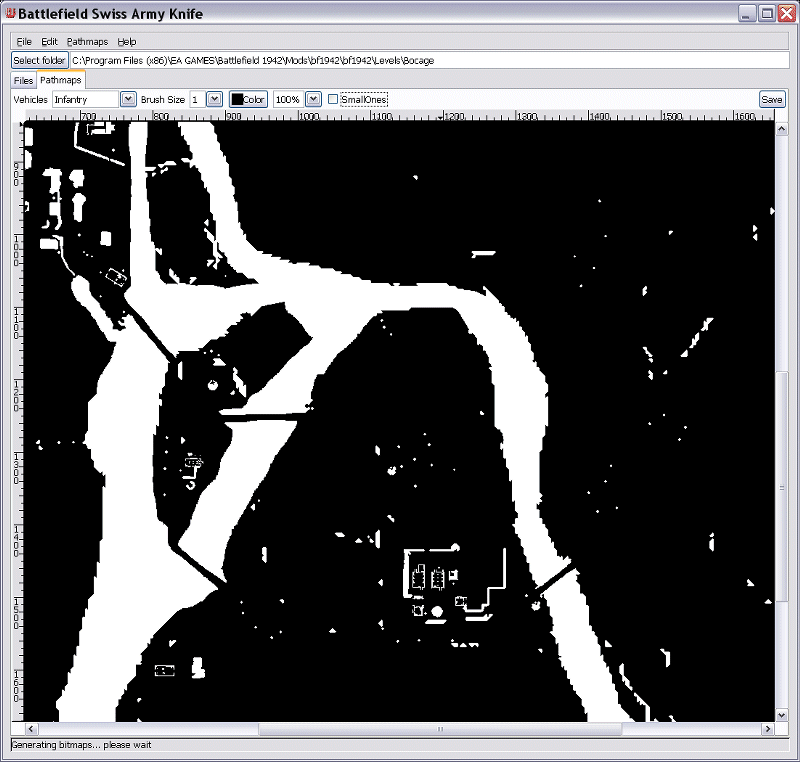This screenshot has width=800, height=762.
Task: Click the 900 mark on horizontal ruler
Action: point(233,116)
